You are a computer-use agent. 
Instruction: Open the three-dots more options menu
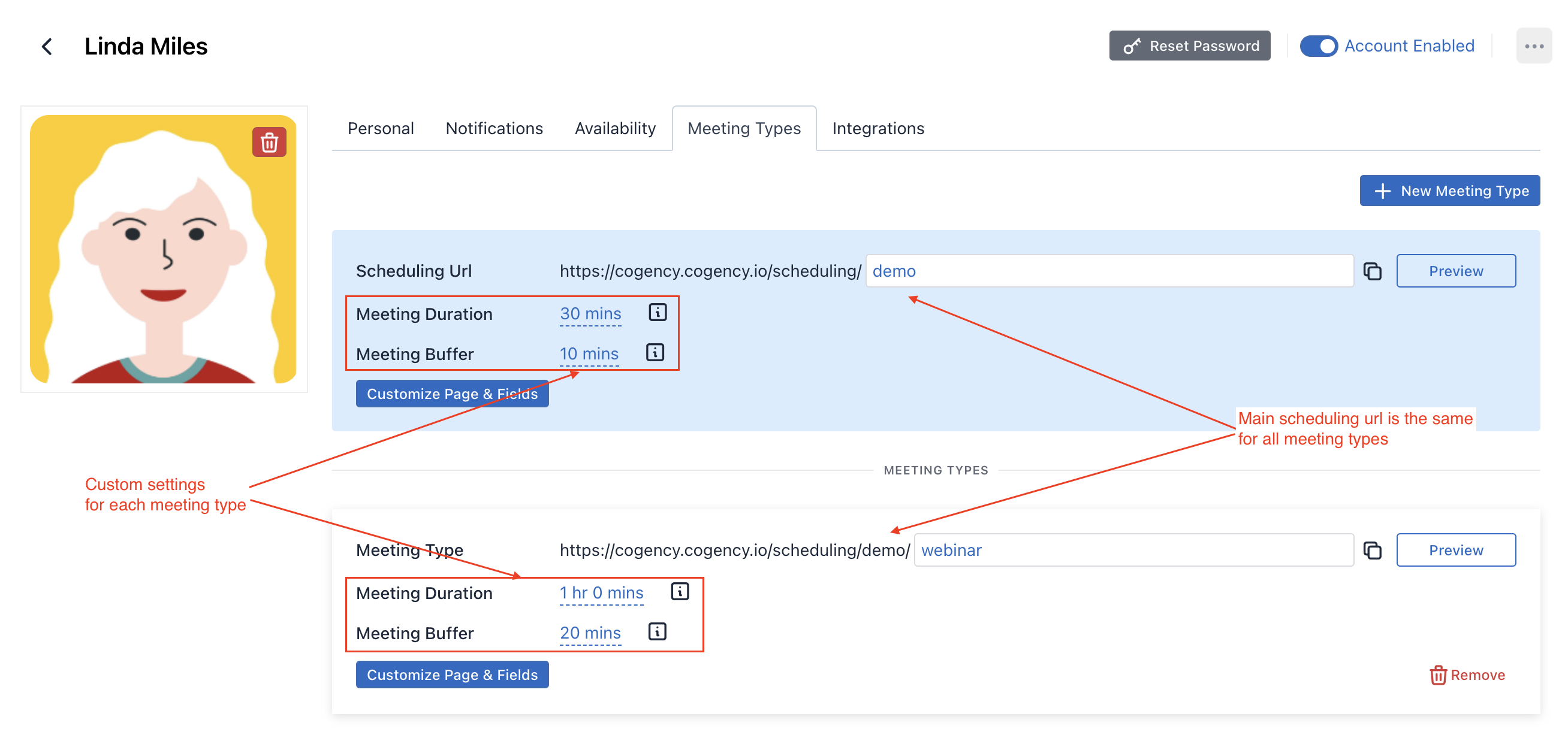click(1533, 46)
